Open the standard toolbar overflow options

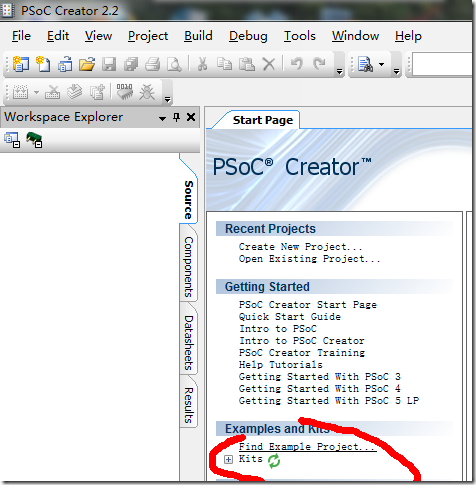tap(339, 71)
